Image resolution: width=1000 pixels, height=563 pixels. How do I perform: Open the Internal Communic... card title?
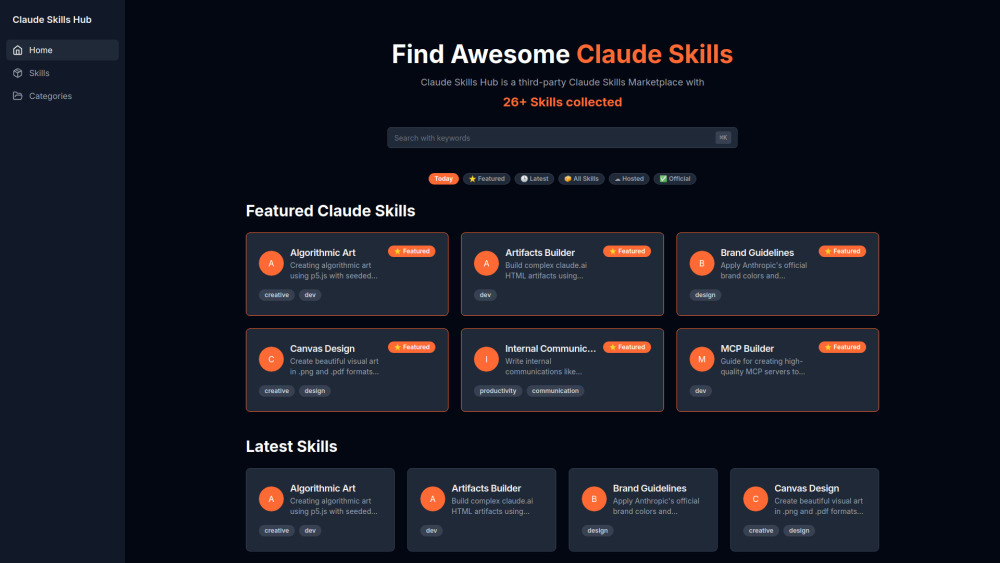coord(550,349)
